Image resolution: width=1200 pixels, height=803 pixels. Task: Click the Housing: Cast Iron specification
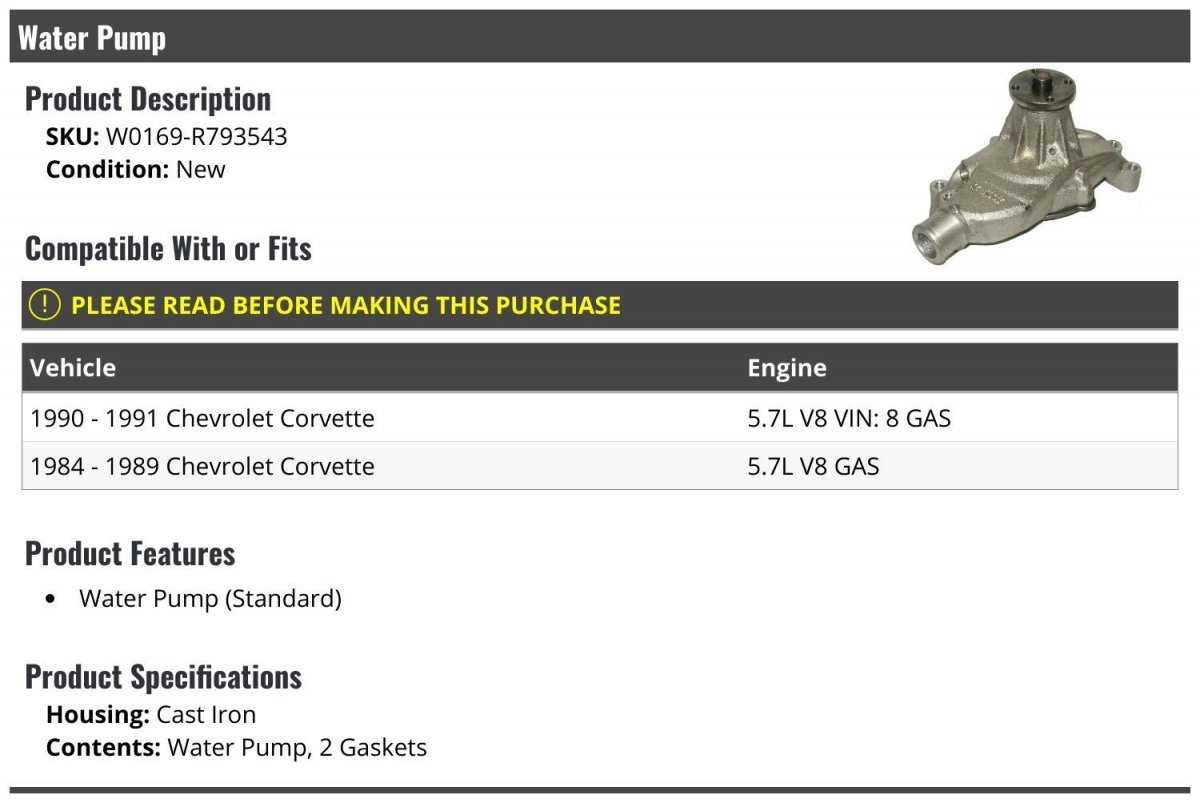pos(151,715)
